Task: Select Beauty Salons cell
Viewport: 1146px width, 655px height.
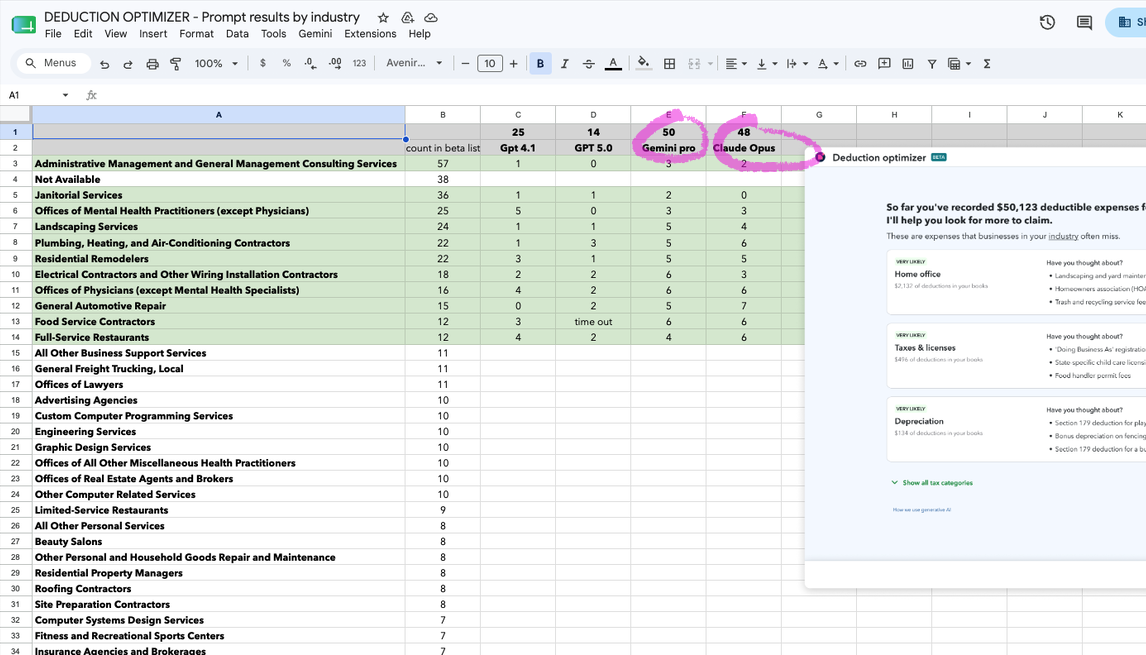Action: (x=219, y=542)
